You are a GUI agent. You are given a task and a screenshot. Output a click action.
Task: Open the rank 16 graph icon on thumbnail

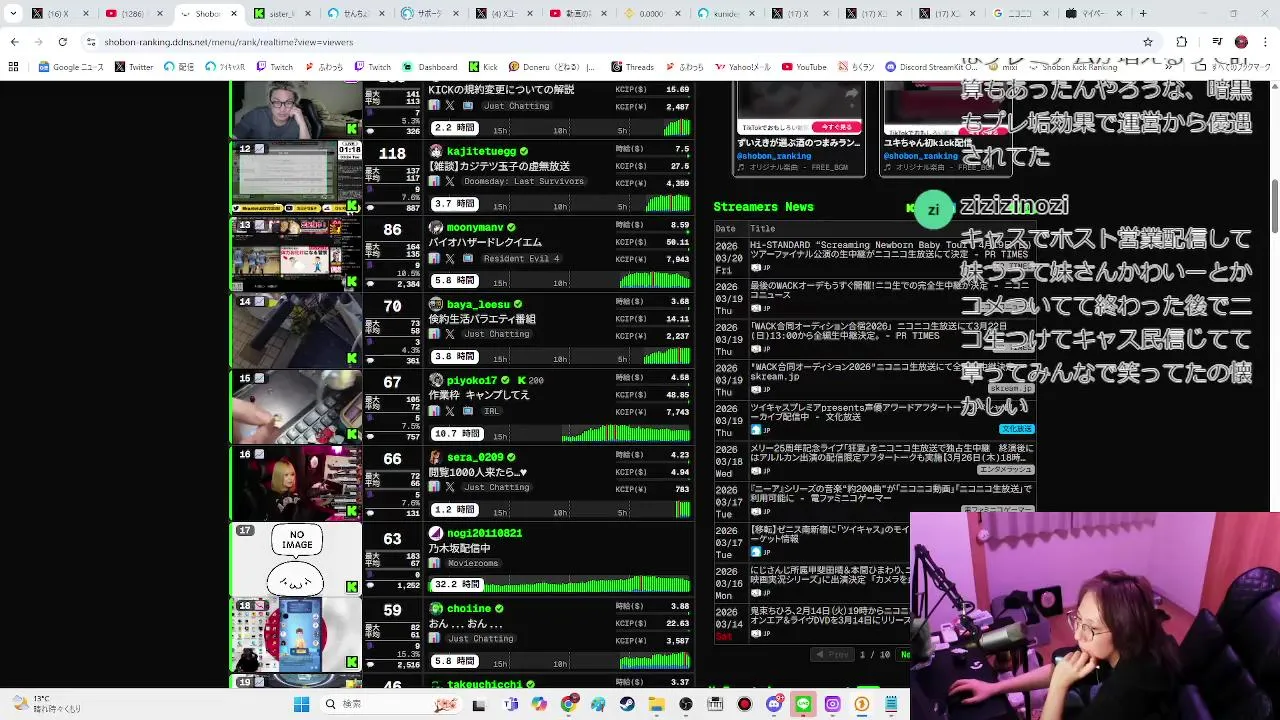260,454
